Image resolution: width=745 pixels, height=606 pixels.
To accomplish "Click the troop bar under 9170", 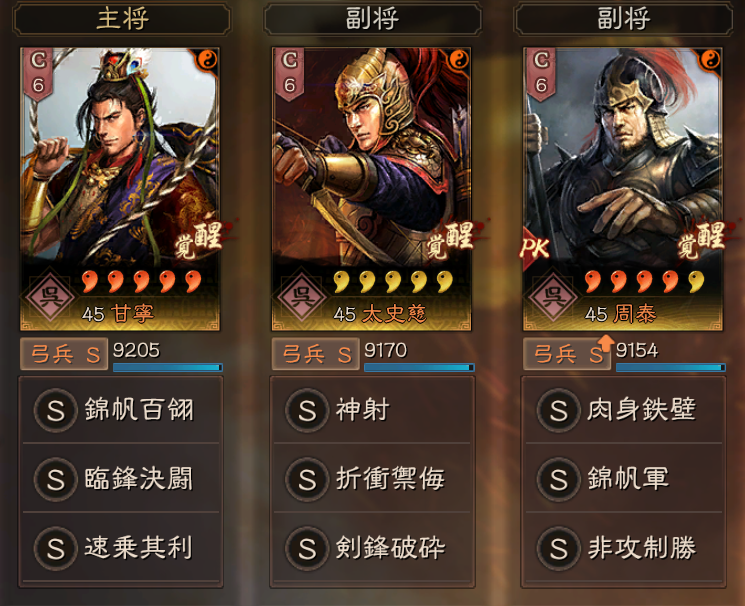I will tap(419, 367).
